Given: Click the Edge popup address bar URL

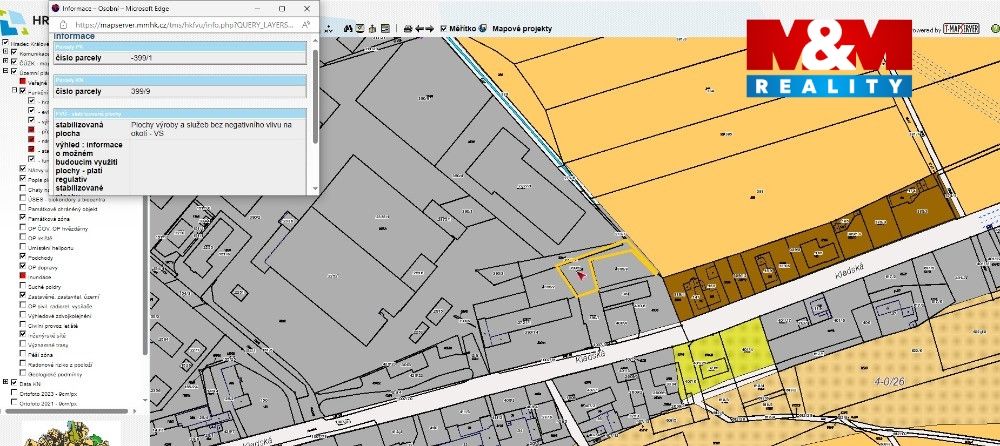Looking at the screenshot, I should coord(185,24).
